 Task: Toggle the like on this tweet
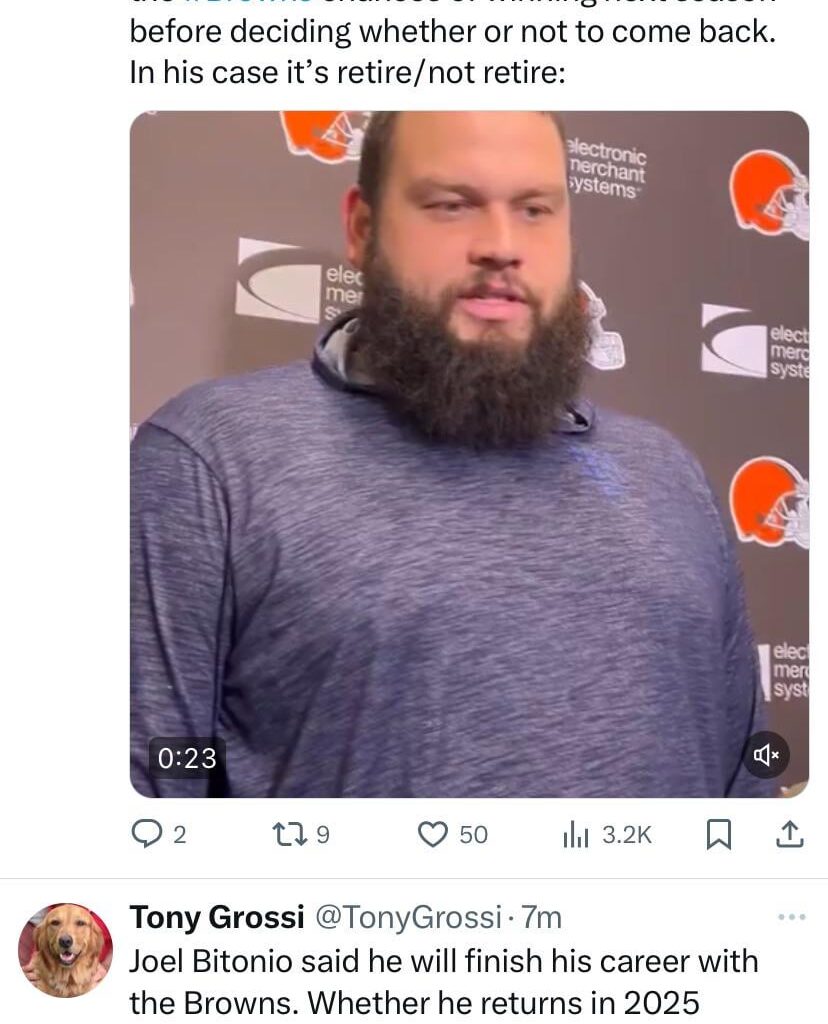click(433, 833)
